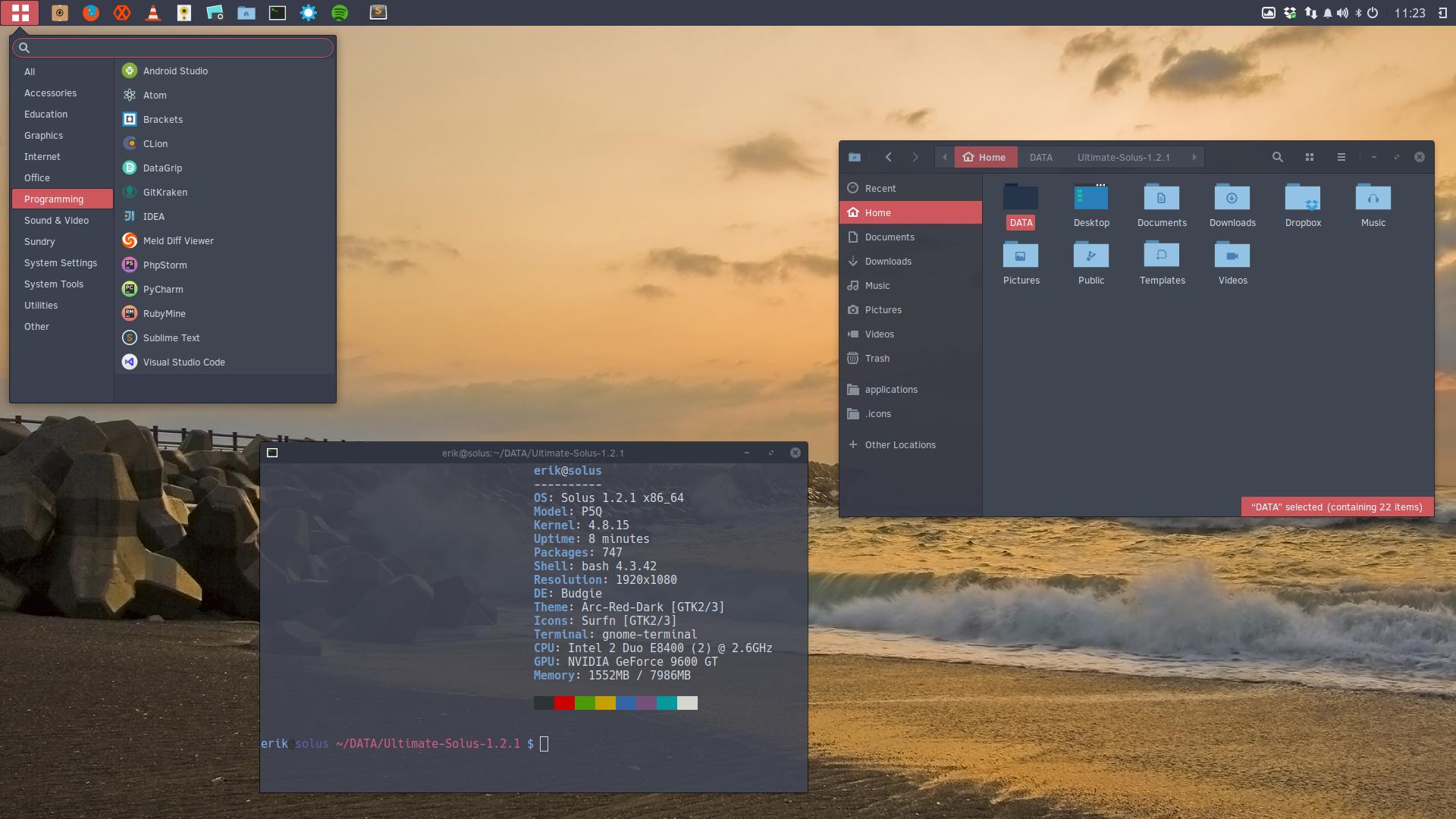Click the 11:23 clock in the panel
Viewport: 1456px width, 819px height.
pos(1410,13)
